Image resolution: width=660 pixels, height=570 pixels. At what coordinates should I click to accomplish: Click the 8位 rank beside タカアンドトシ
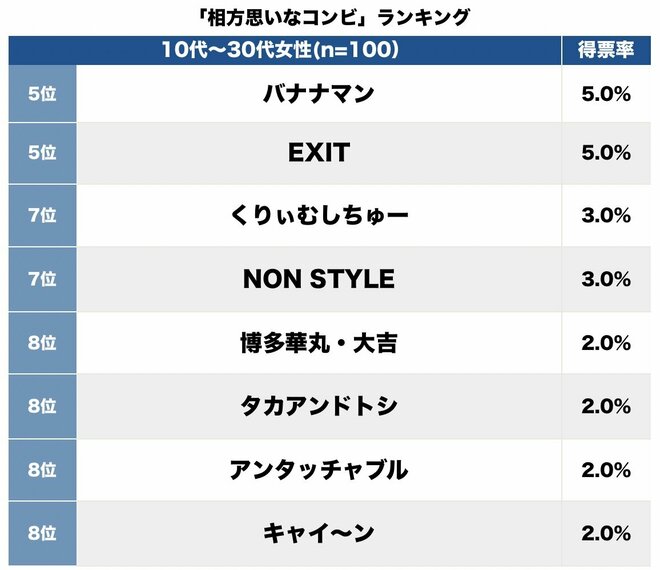pos(41,406)
